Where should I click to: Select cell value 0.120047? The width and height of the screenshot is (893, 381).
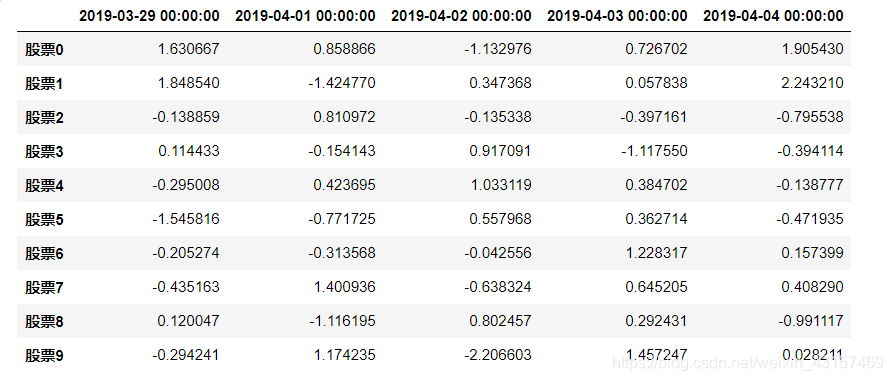pyautogui.click(x=189, y=321)
